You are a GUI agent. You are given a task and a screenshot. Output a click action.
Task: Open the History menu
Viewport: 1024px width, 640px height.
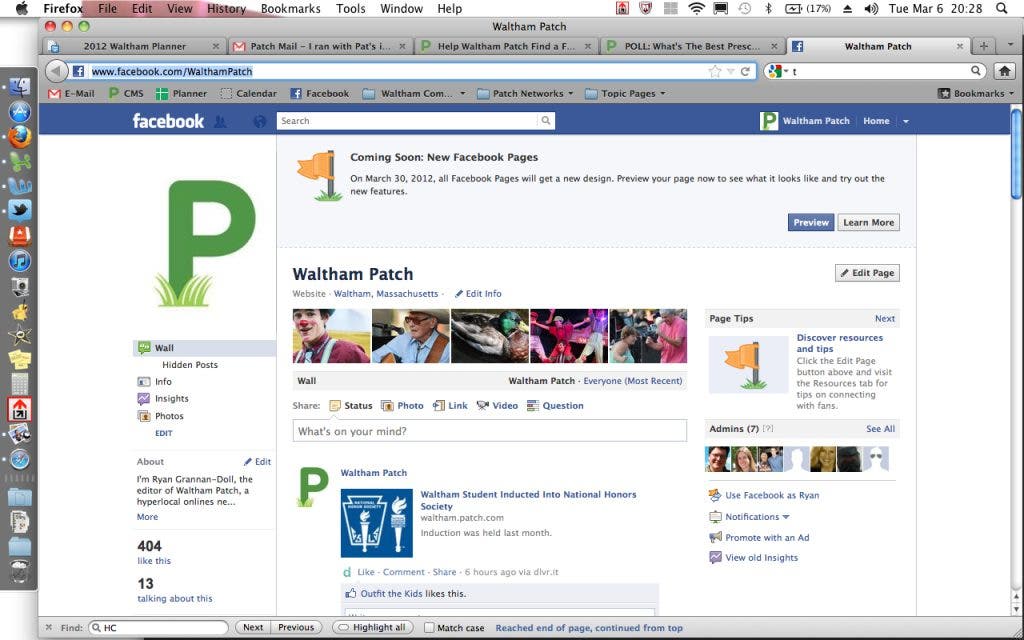[226, 8]
